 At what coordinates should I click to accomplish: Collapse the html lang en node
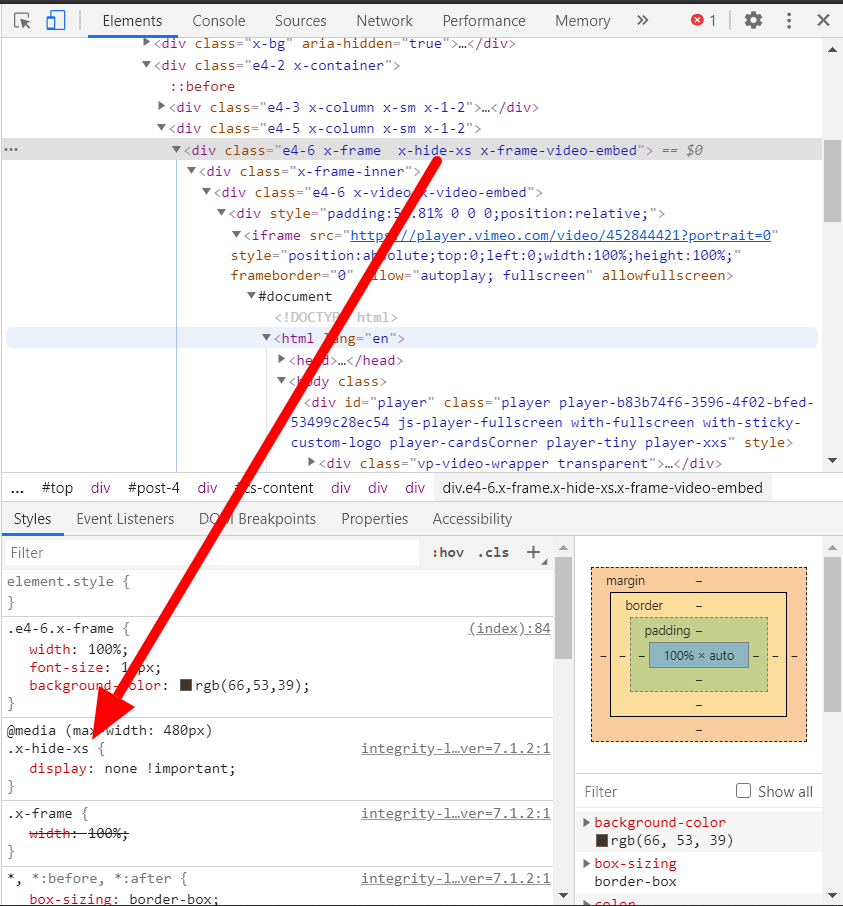(x=266, y=337)
